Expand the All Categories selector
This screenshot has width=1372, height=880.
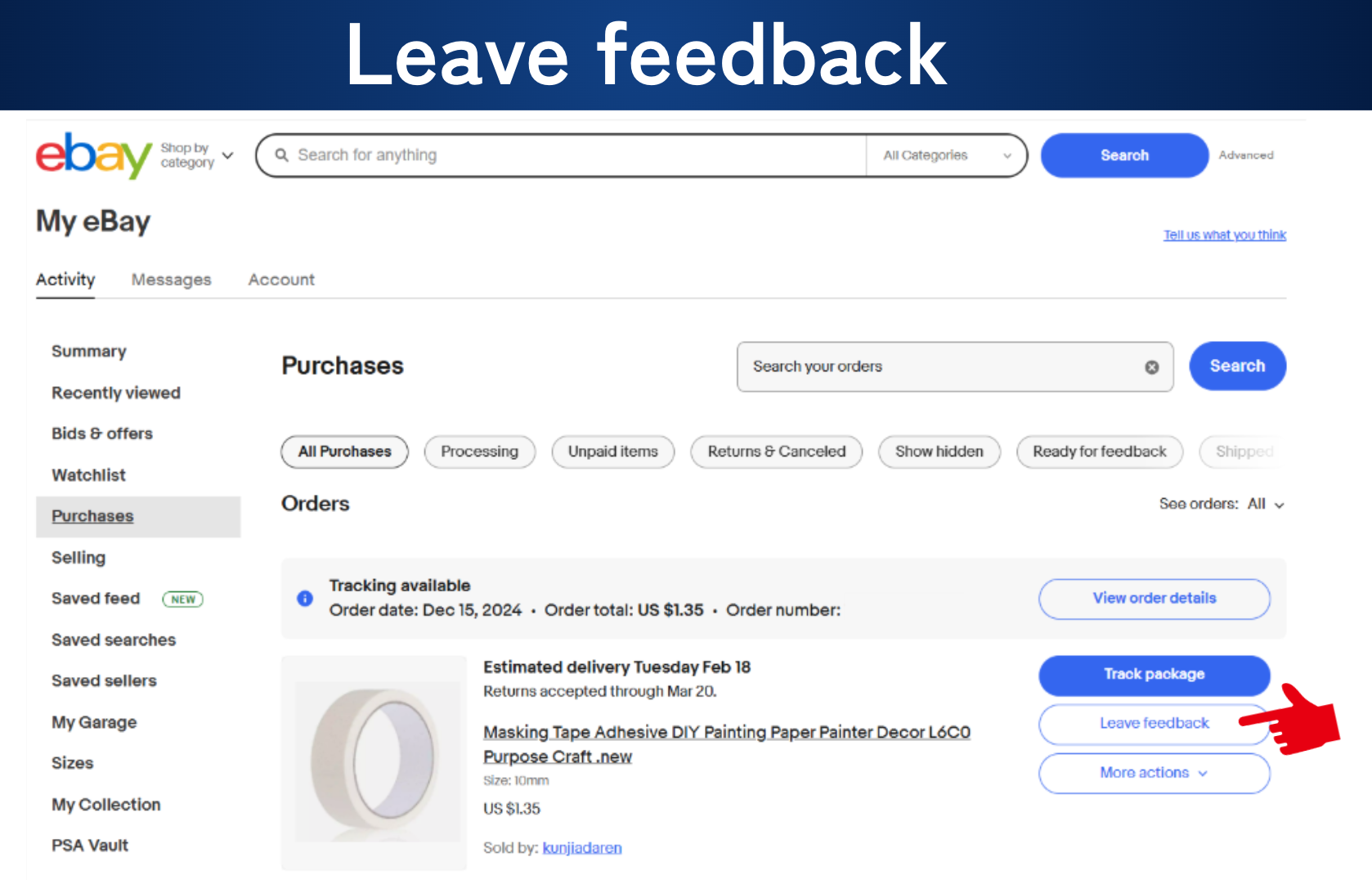point(947,155)
